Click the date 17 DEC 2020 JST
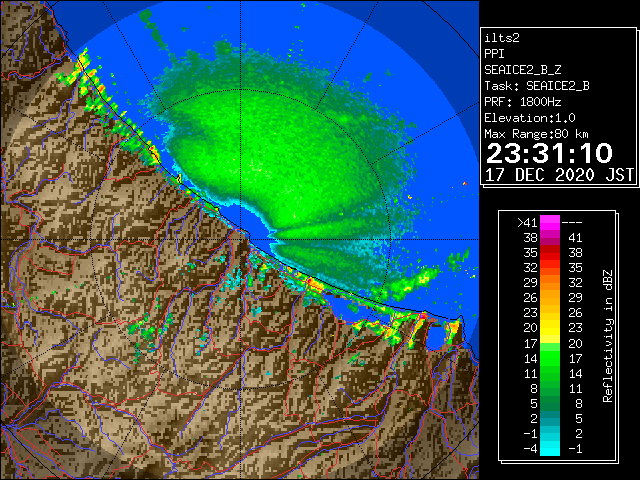The width and height of the screenshot is (640, 480). pyautogui.click(x=560, y=175)
